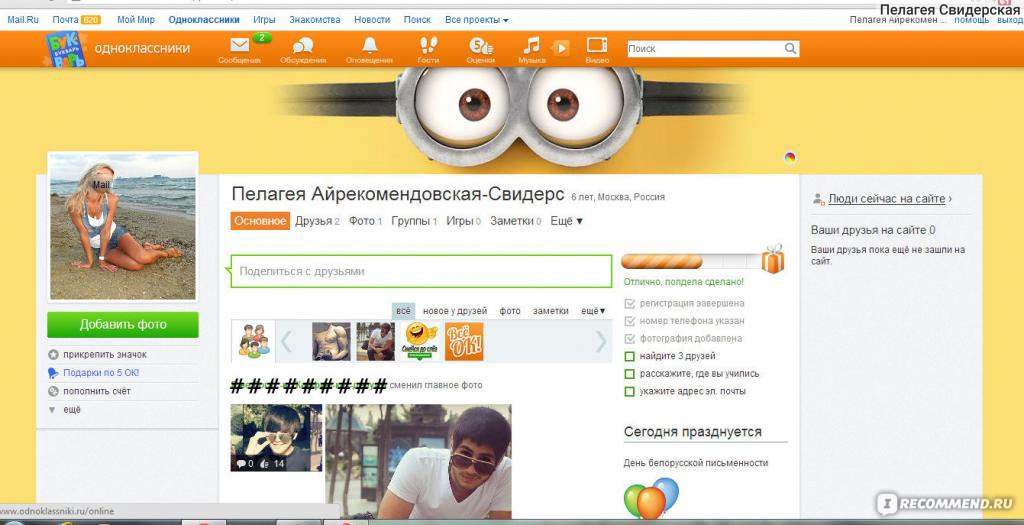Click the 'Поиск' search field
This screenshot has height=525, width=1024.
[x=705, y=48]
